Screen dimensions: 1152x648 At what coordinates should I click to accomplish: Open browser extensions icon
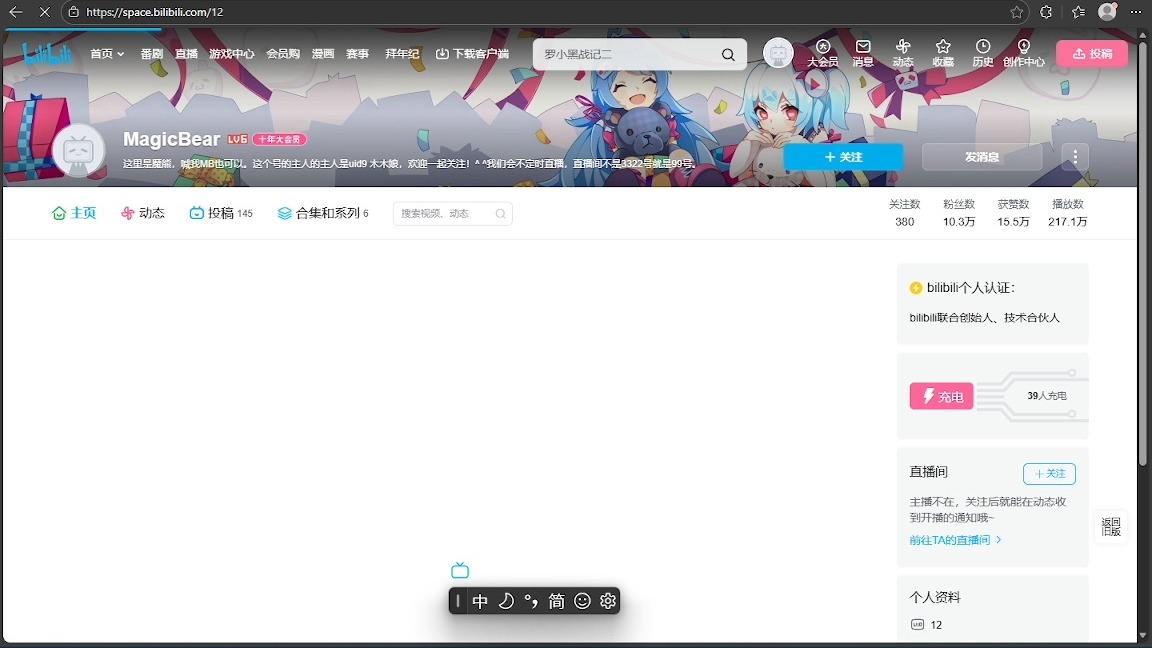1046,12
